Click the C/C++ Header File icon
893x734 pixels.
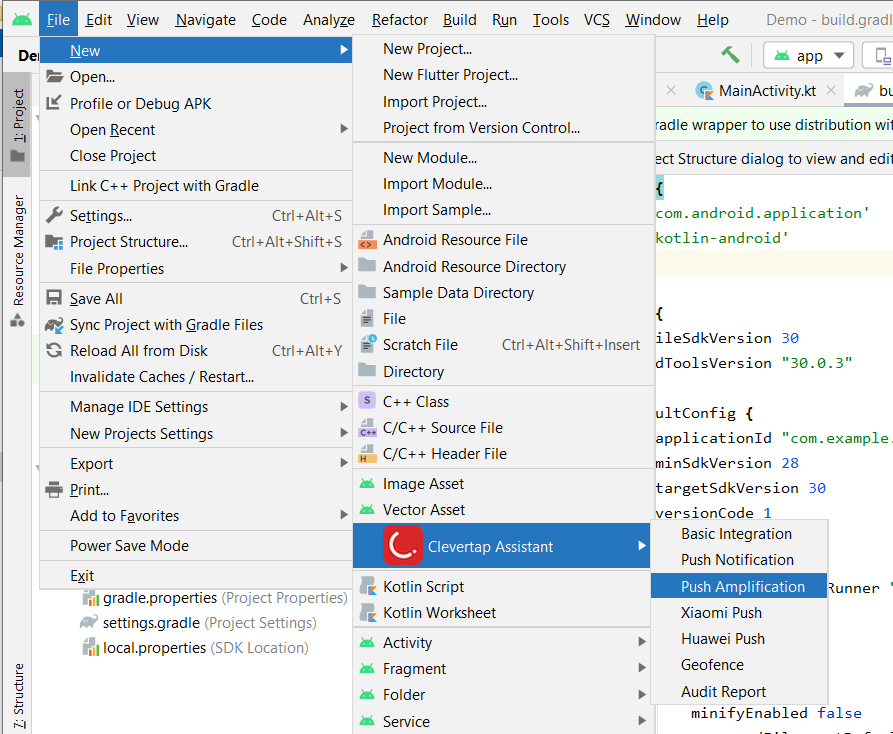pyautogui.click(x=367, y=453)
